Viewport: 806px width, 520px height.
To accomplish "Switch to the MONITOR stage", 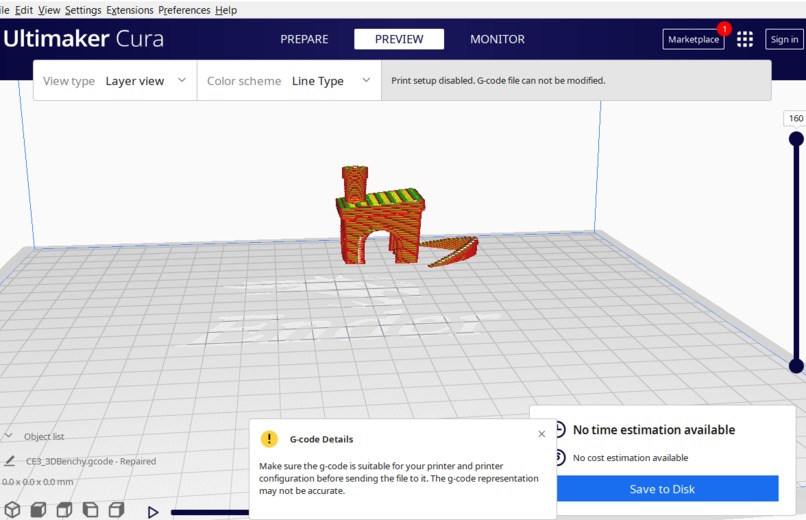I will tap(497, 39).
